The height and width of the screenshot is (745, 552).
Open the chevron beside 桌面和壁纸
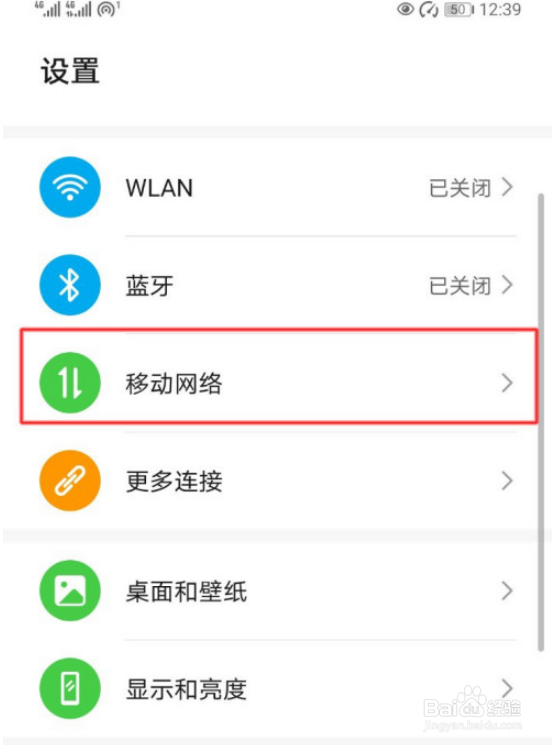coord(507,591)
